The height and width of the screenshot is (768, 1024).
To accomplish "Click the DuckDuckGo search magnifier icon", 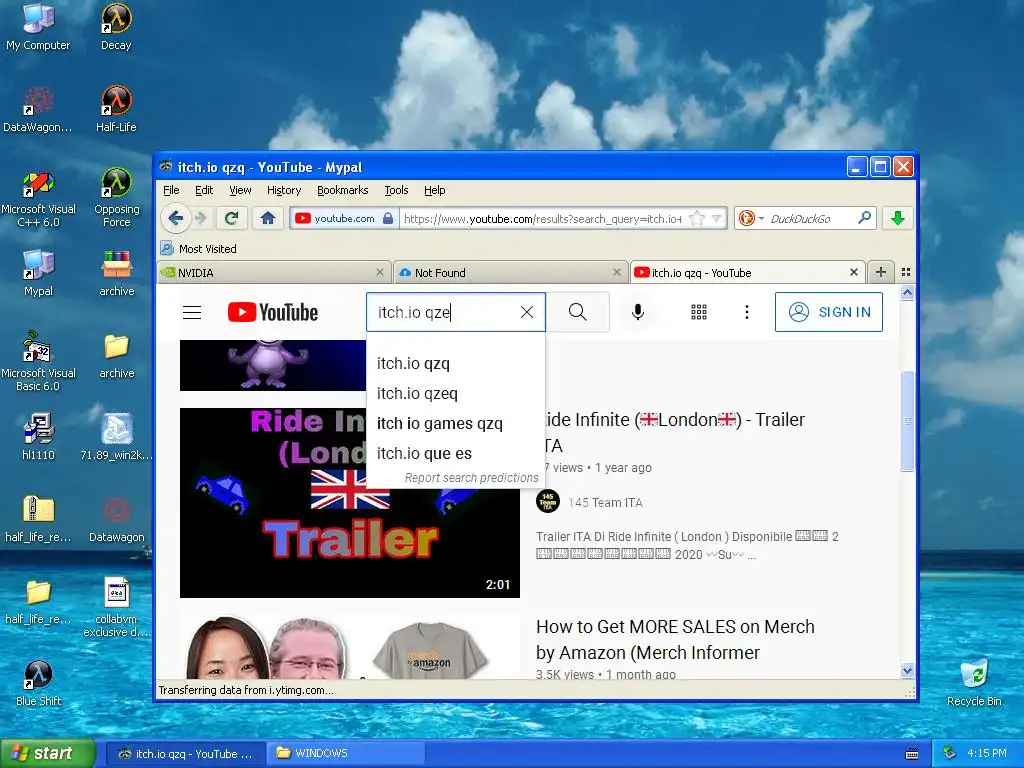I will coord(865,217).
